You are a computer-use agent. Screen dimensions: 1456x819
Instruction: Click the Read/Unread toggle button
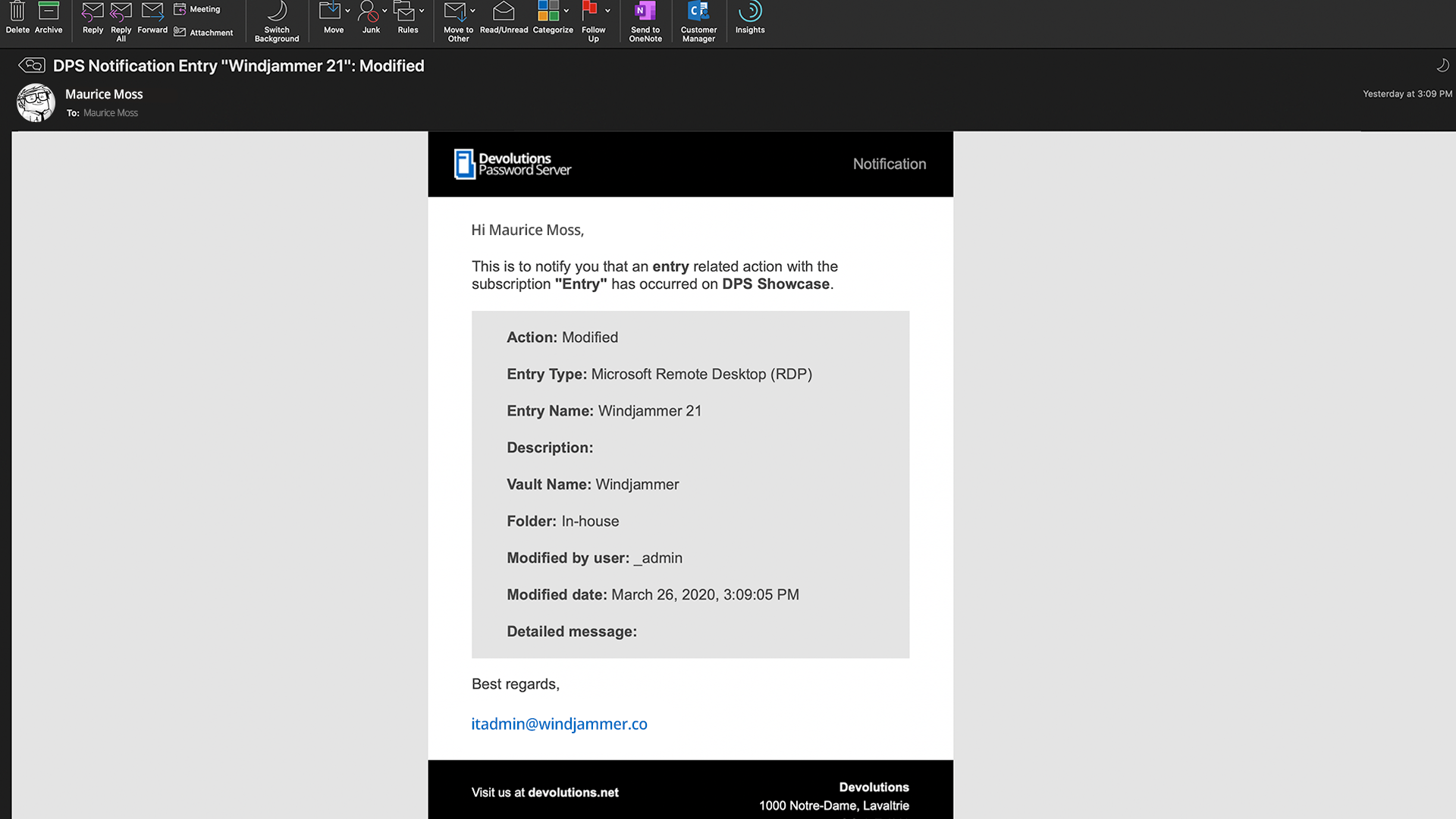pyautogui.click(x=503, y=18)
